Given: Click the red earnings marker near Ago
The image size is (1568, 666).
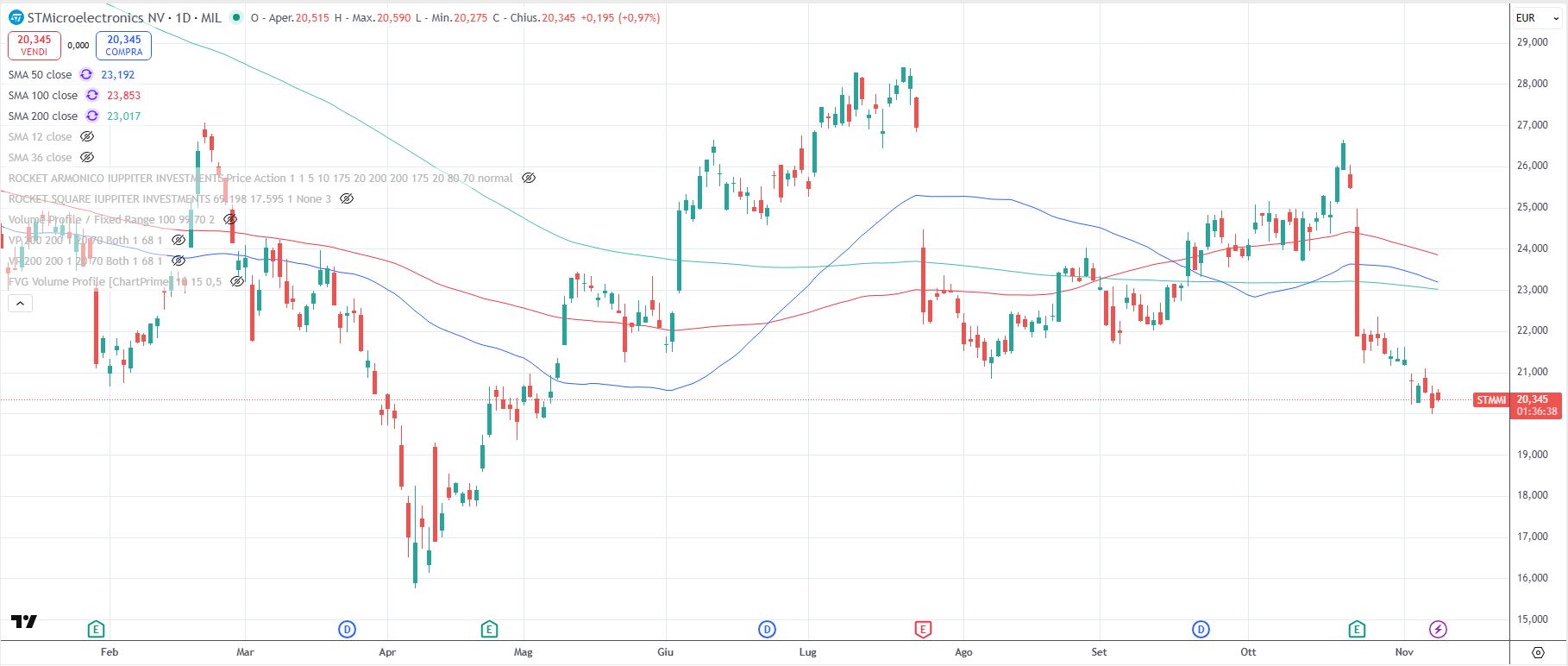Looking at the screenshot, I should [x=923, y=629].
